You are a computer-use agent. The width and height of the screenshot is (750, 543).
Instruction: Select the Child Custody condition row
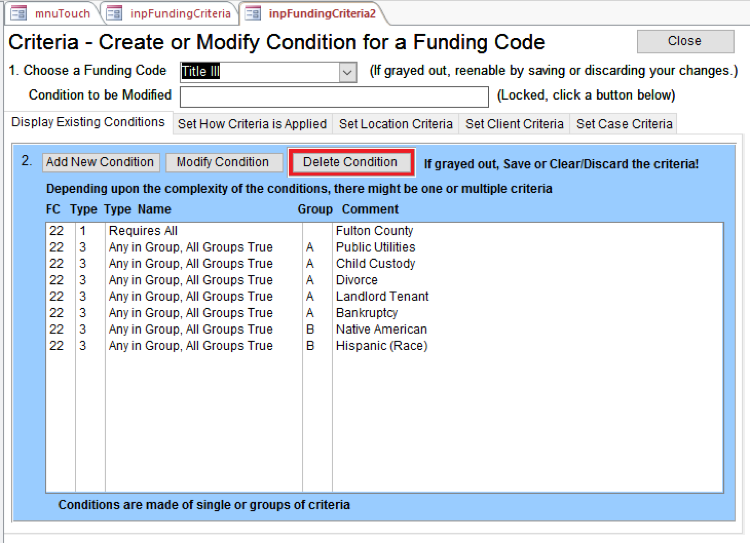point(375,264)
